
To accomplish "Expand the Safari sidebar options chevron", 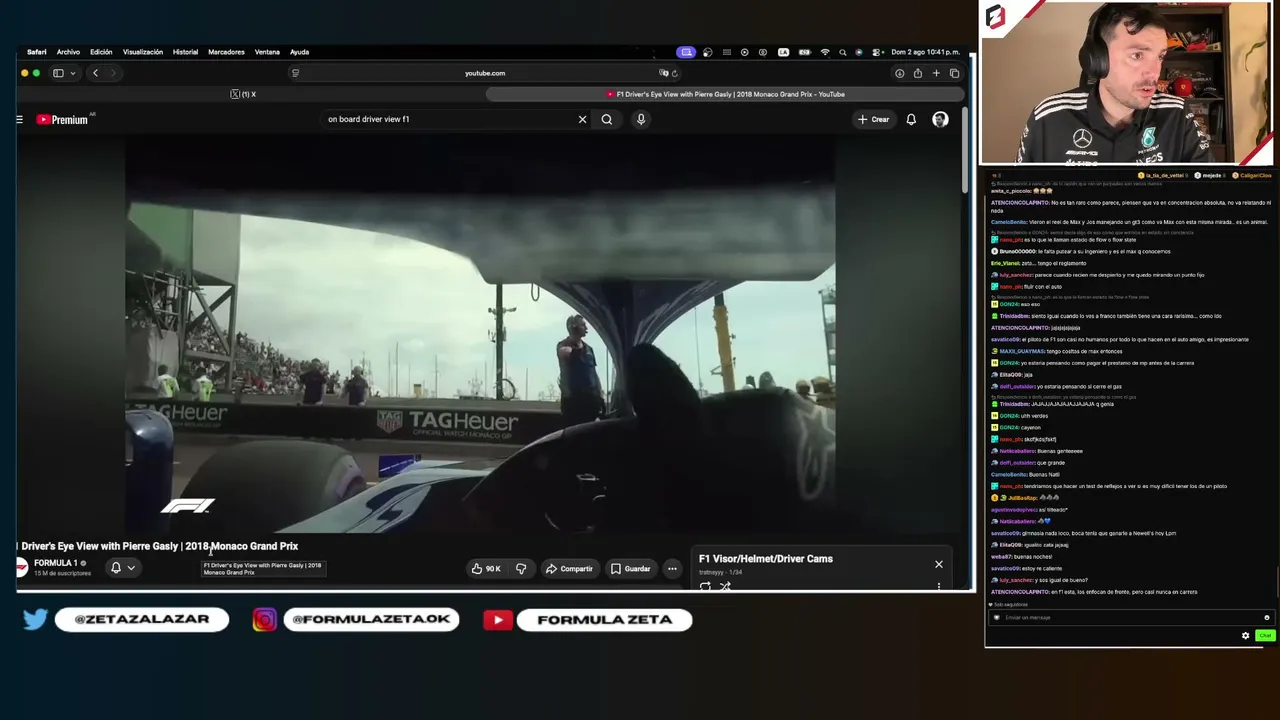I will pyautogui.click(x=72, y=73).
